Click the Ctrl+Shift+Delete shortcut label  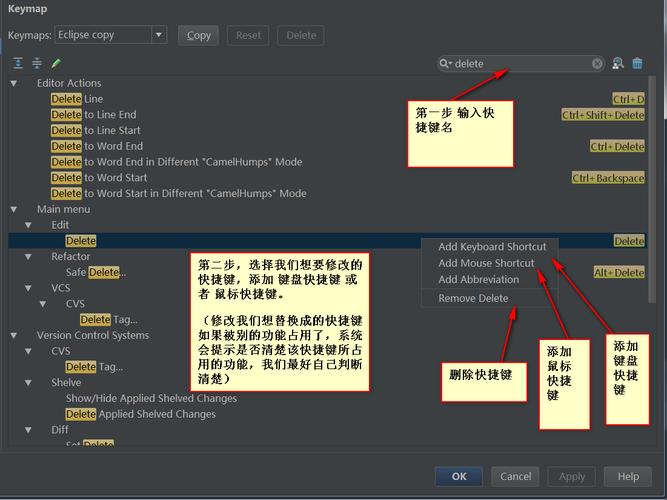click(603, 115)
